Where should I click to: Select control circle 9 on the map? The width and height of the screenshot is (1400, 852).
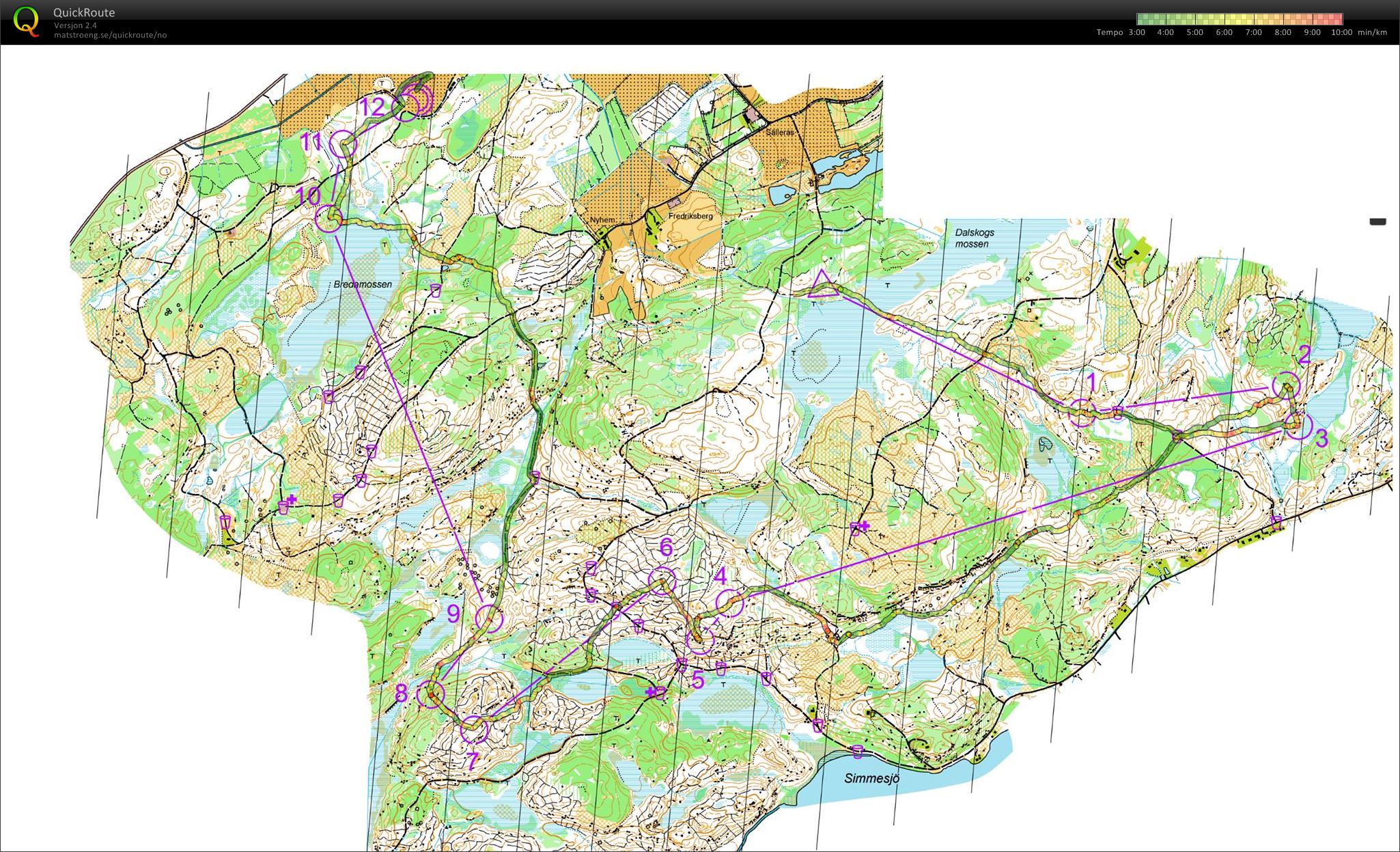click(489, 619)
